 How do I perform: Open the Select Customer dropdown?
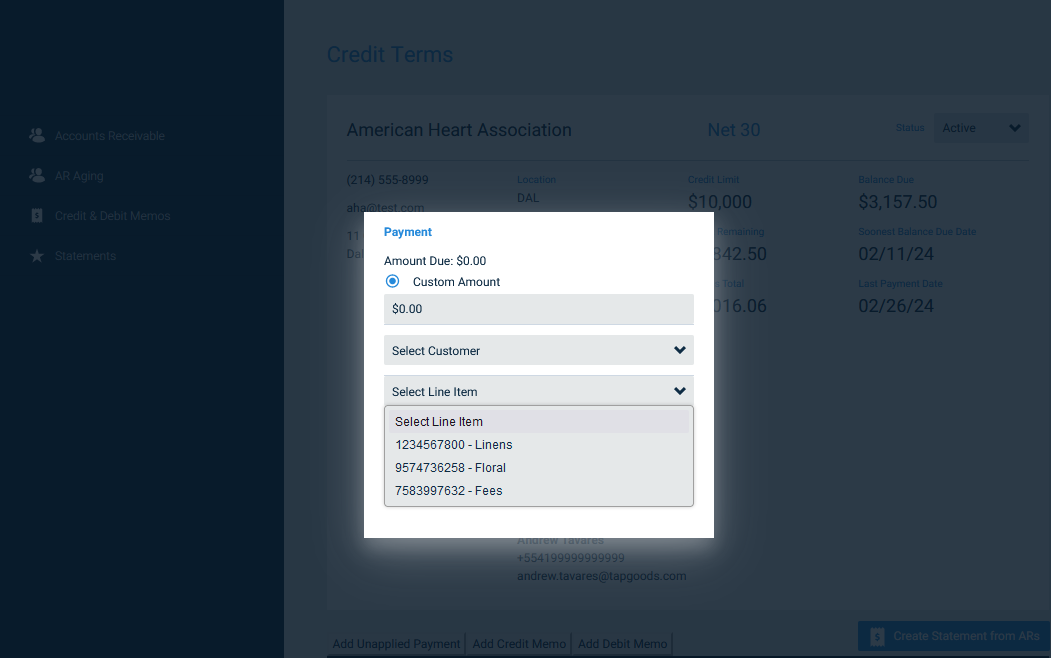(538, 350)
